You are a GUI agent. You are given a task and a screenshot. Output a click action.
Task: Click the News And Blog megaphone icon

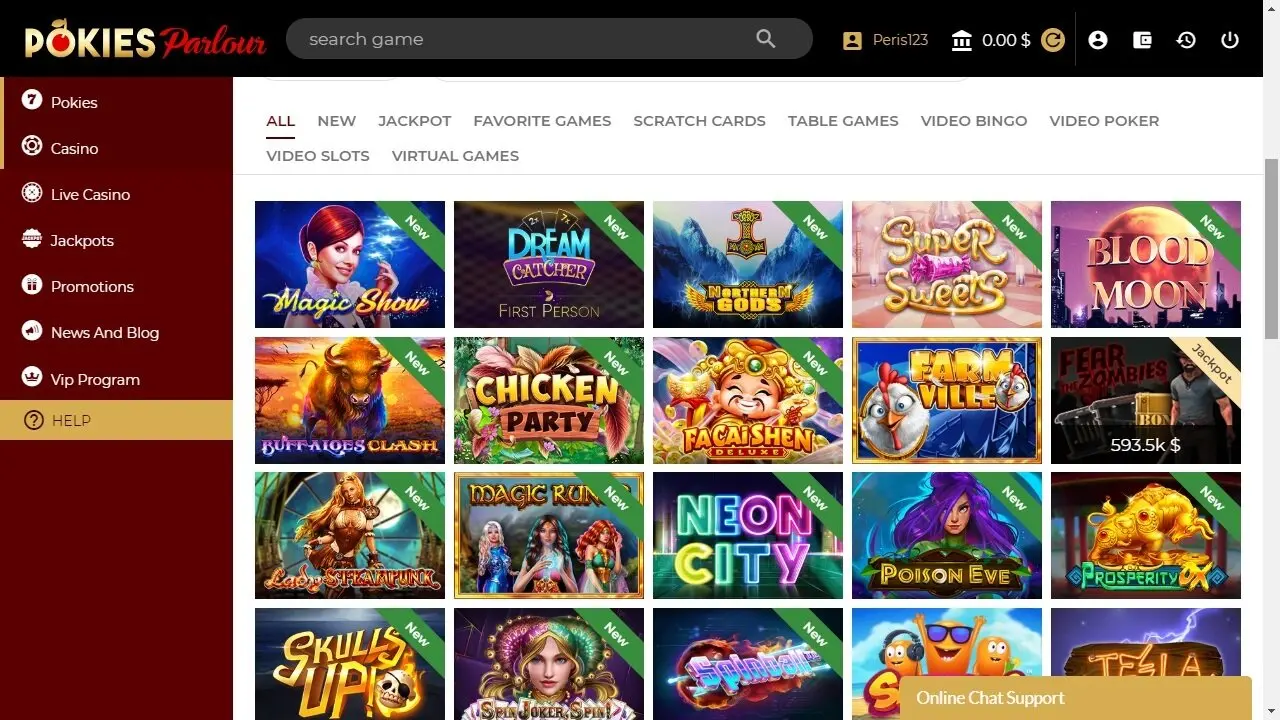32,331
